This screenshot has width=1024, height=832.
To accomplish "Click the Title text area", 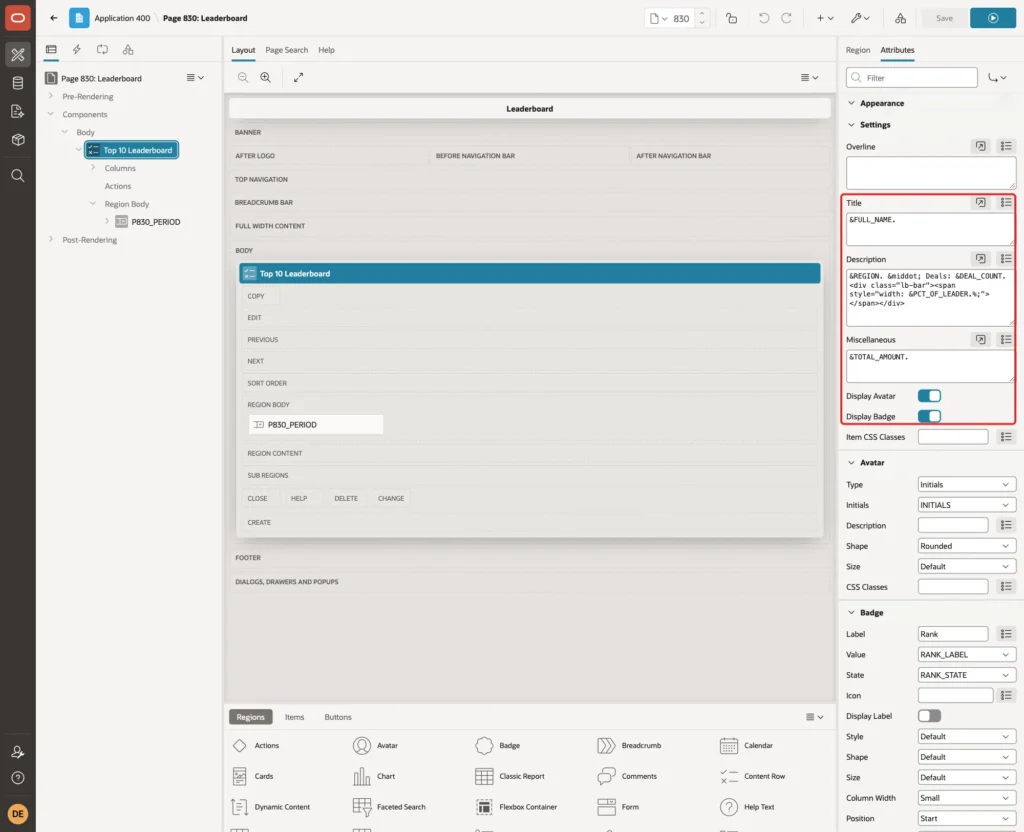I will point(931,229).
